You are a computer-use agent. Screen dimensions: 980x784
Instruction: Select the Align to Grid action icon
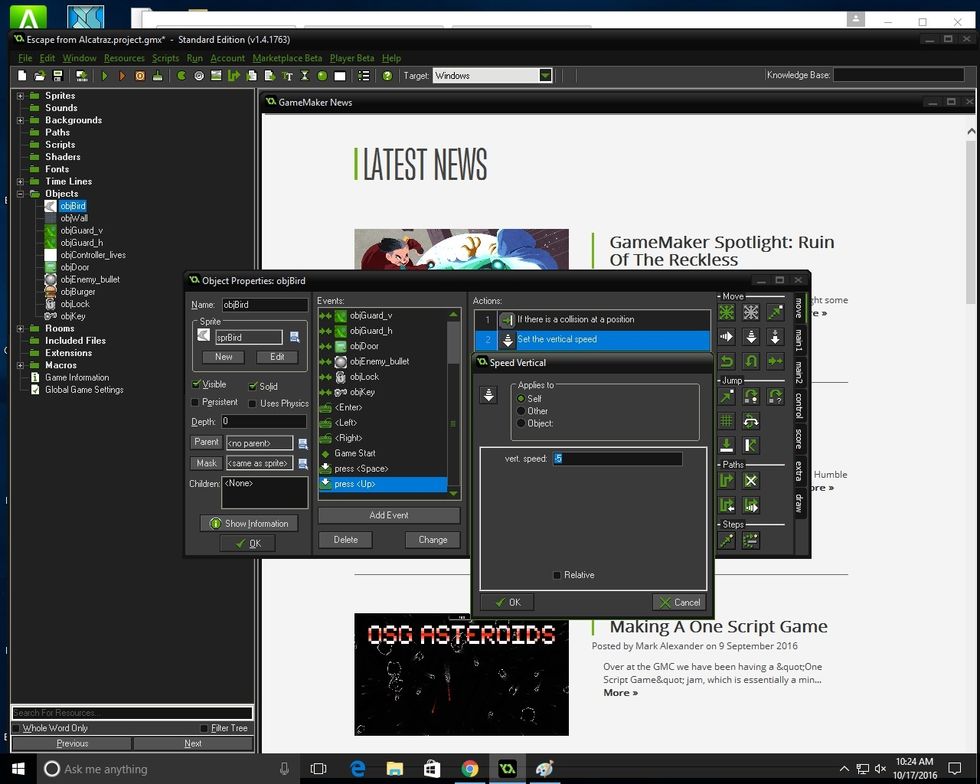point(726,421)
